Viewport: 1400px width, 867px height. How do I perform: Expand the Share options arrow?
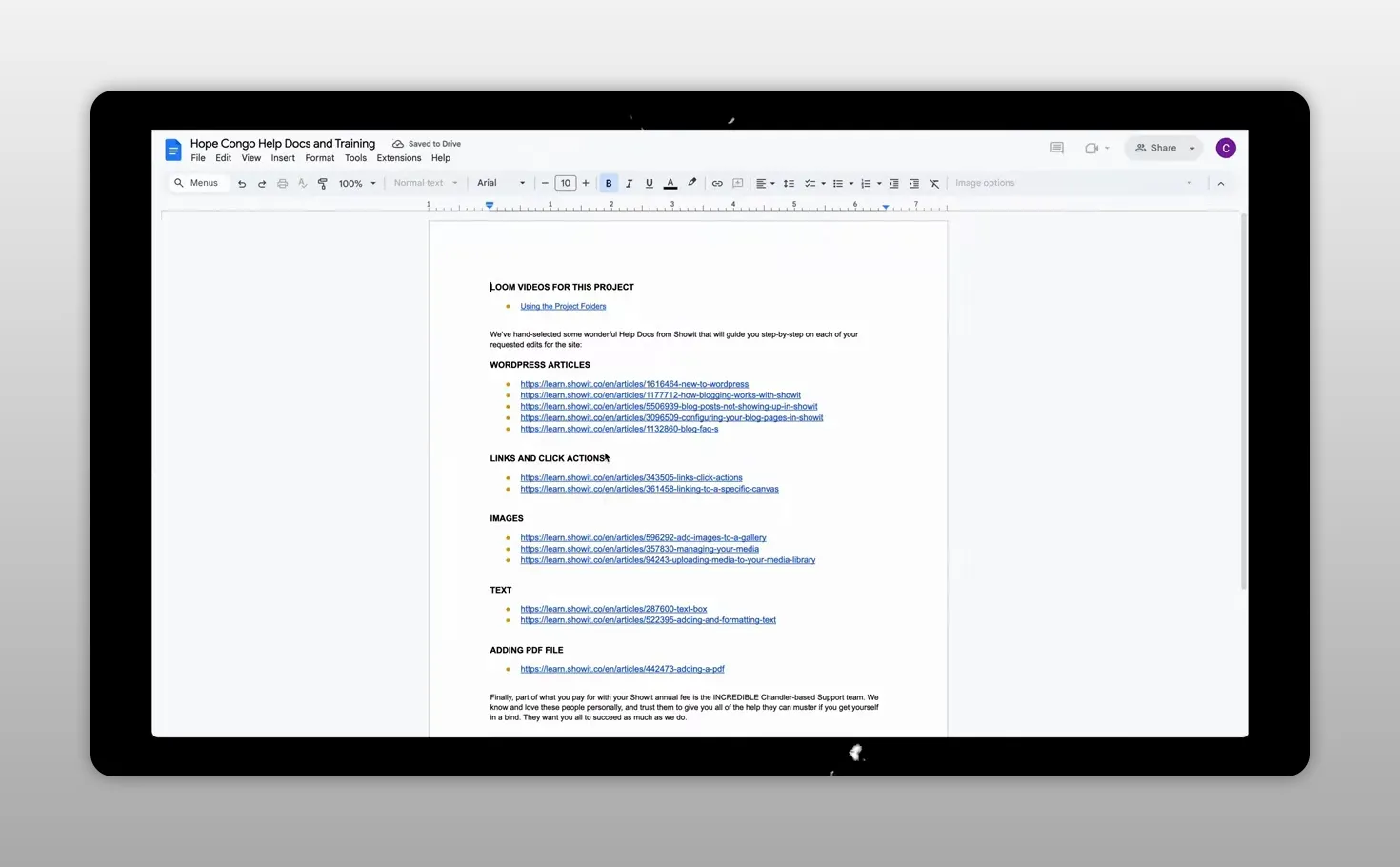click(1192, 149)
